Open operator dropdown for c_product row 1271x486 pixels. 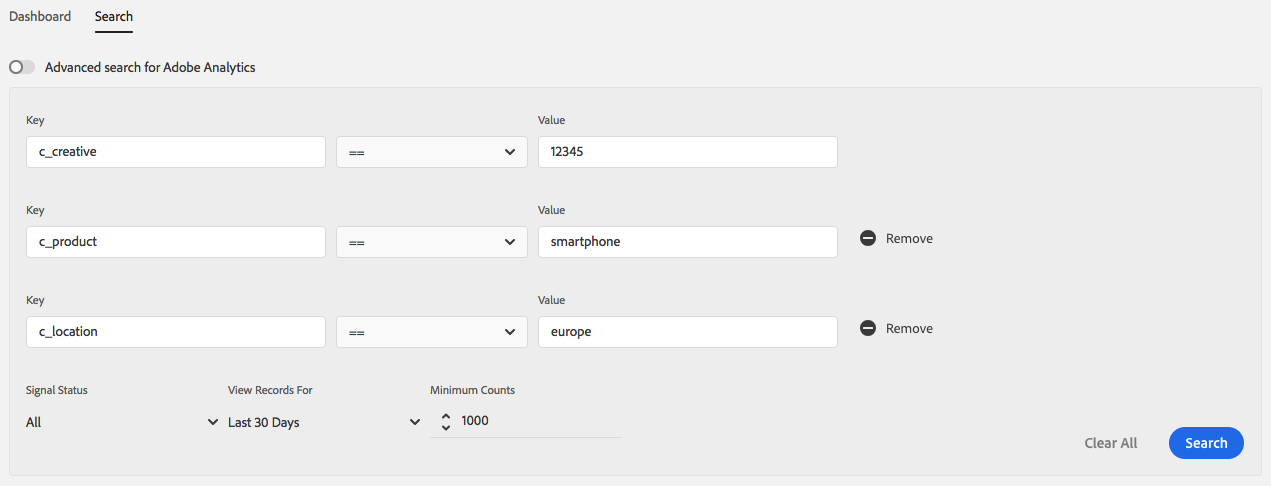click(431, 242)
